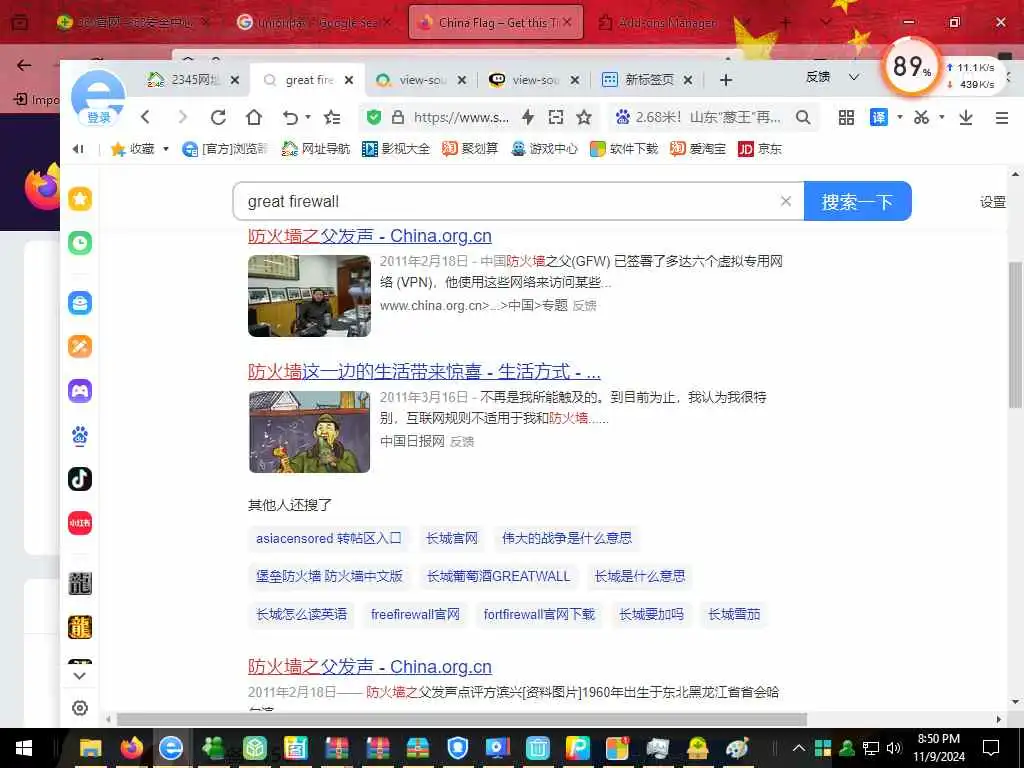
Task: Open dropdown arrow beside scissors icon
Action: (942, 118)
